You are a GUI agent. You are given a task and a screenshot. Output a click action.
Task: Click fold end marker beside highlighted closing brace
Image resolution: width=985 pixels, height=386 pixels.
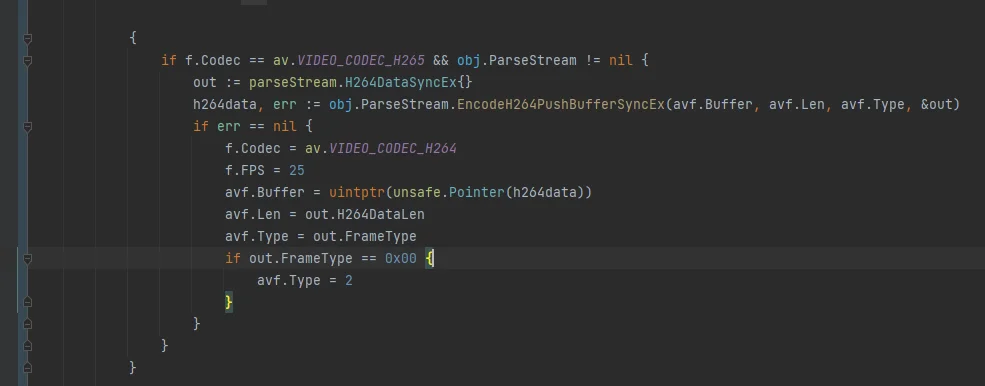click(x=27, y=302)
